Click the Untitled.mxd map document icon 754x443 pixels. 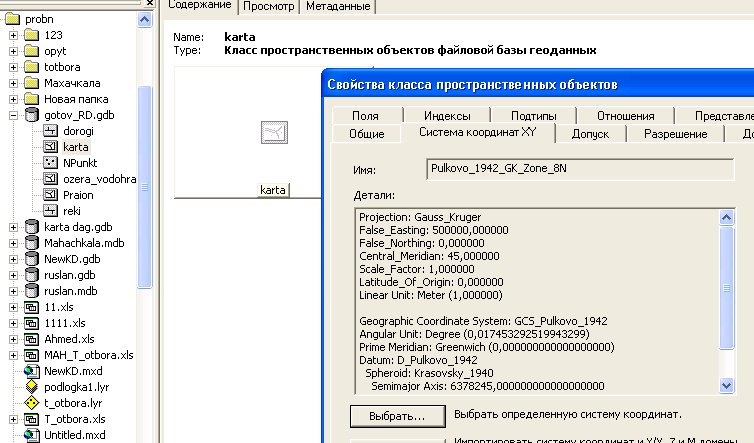(x=32, y=435)
